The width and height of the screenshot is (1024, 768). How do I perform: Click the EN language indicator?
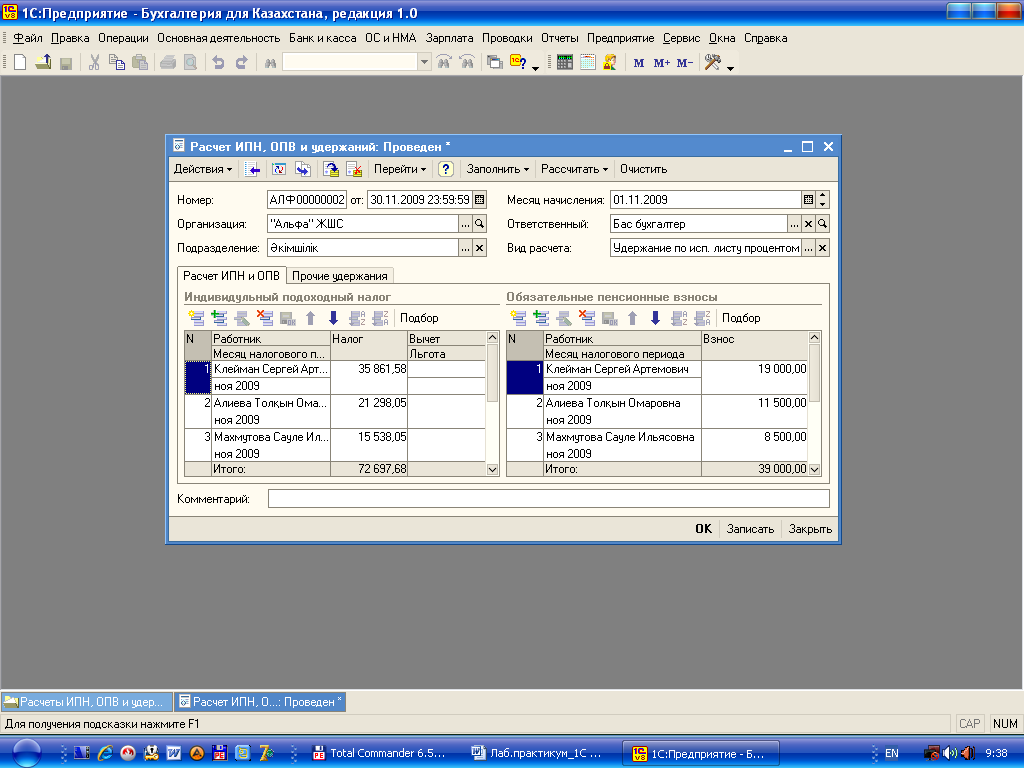(891, 753)
